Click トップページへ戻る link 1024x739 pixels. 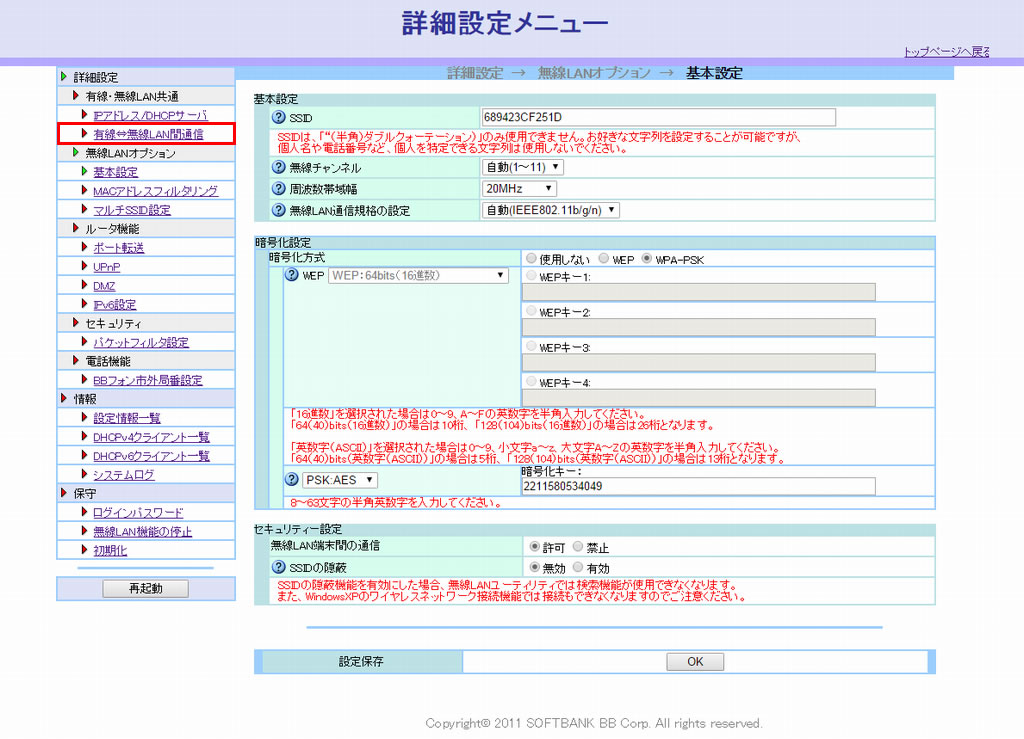(x=946, y=52)
